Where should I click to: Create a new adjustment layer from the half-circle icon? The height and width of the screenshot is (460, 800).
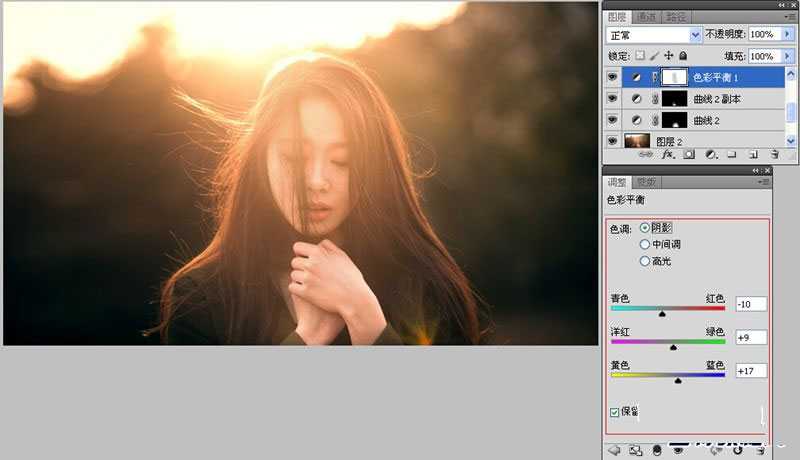click(x=710, y=155)
